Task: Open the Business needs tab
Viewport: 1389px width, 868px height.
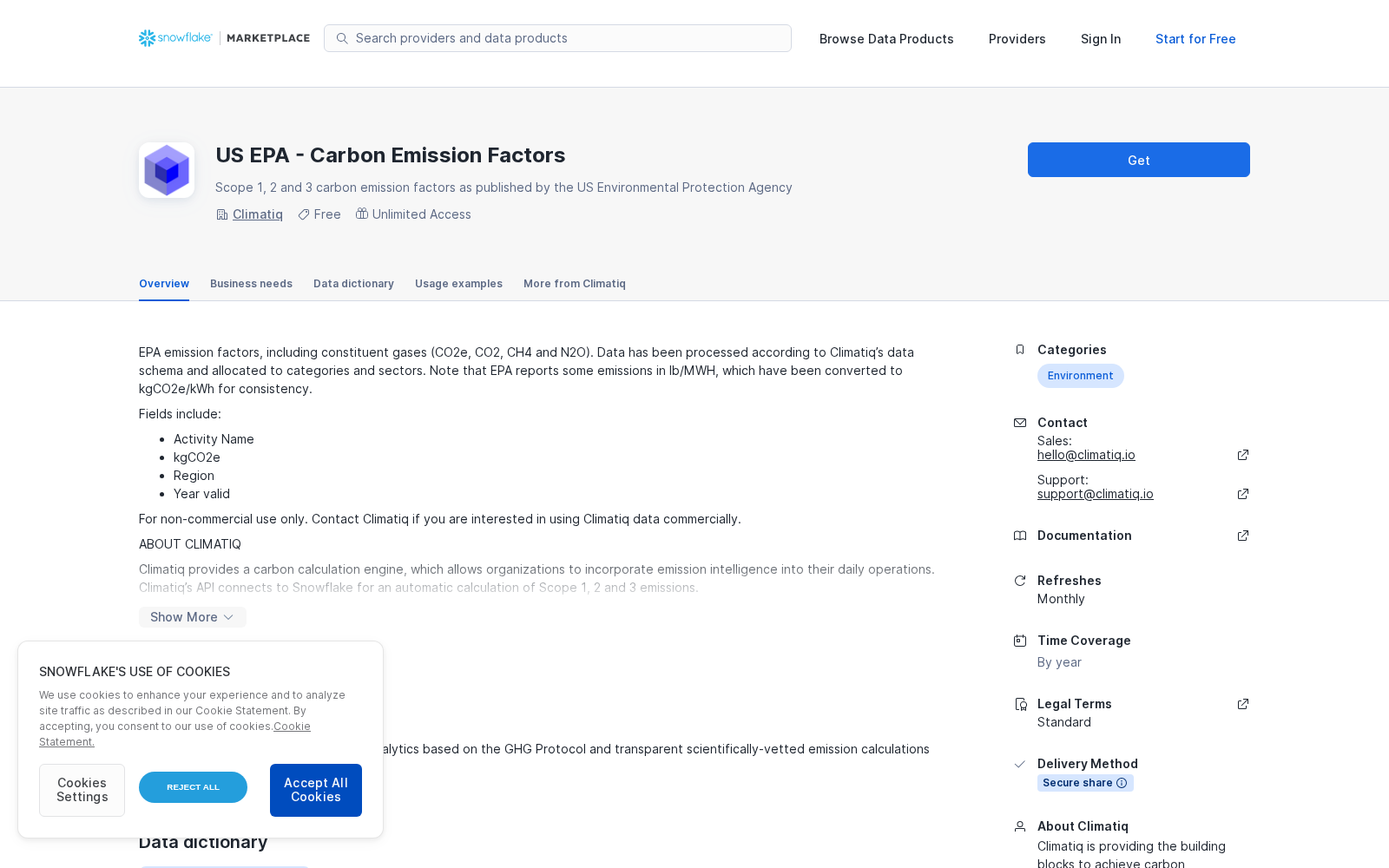Action: [251, 284]
